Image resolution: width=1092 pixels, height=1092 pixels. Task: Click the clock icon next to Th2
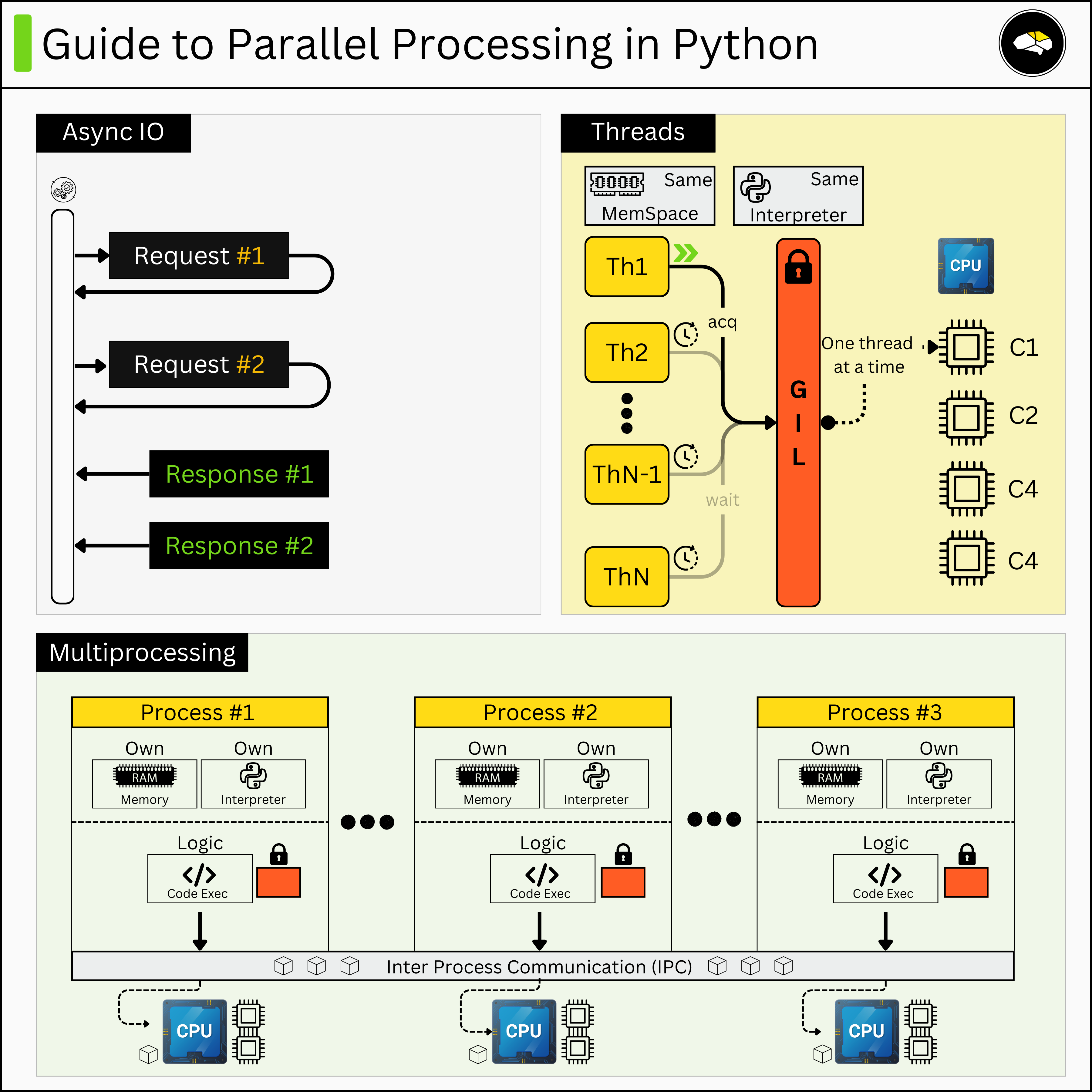click(x=686, y=335)
